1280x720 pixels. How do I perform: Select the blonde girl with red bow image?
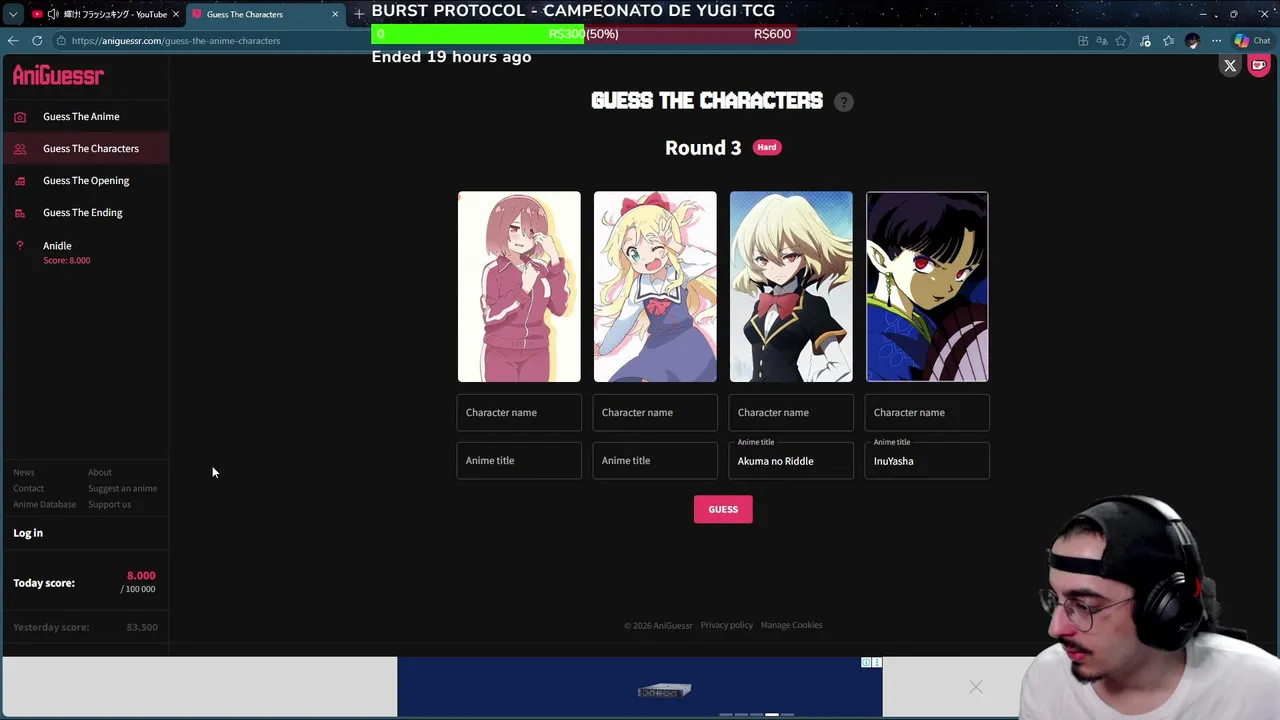(655, 287)
